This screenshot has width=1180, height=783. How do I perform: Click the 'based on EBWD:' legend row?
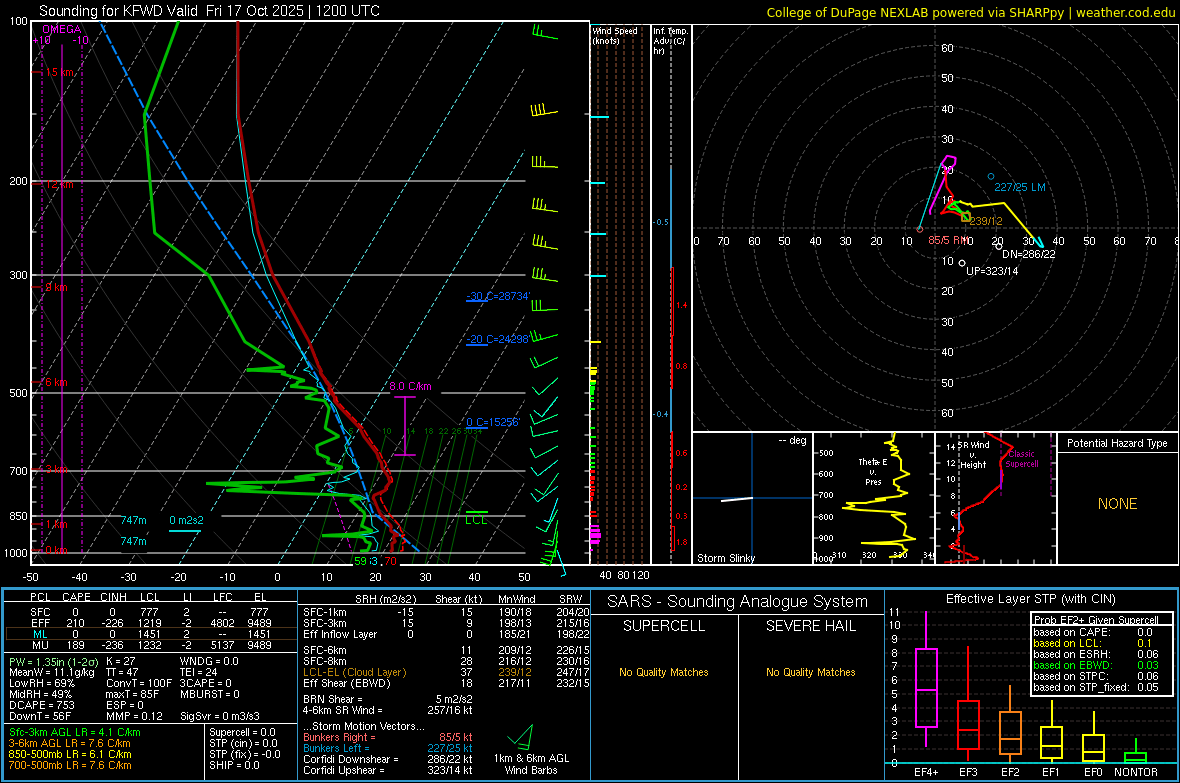(x=1096, y=665)
